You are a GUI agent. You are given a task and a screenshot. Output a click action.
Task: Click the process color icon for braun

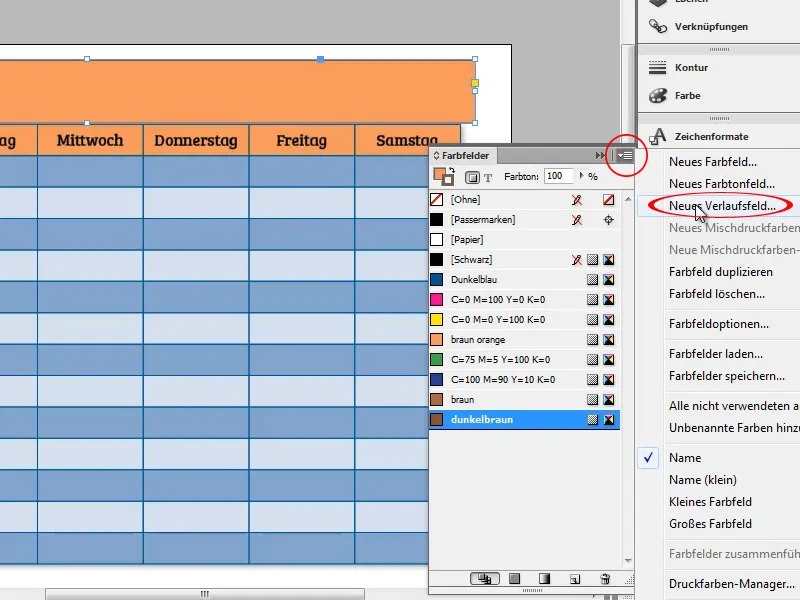592,399
